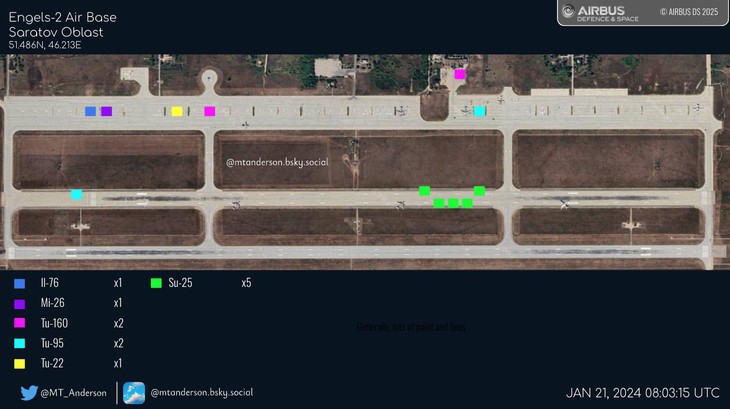Click the x2 count beside Tu-95
Image resolution: width=730 pixels, height=409 pixels.
click(118, 343)
